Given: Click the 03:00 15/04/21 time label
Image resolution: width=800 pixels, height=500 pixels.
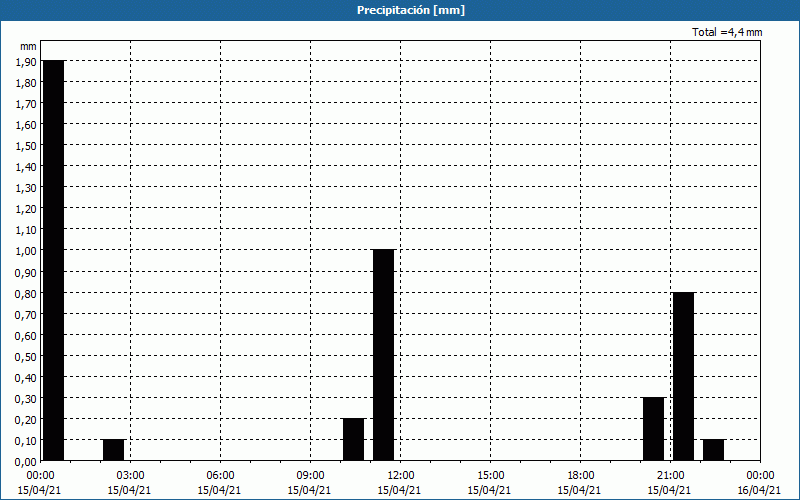Looking at the screenshot, I should click(x=130, y=483).
